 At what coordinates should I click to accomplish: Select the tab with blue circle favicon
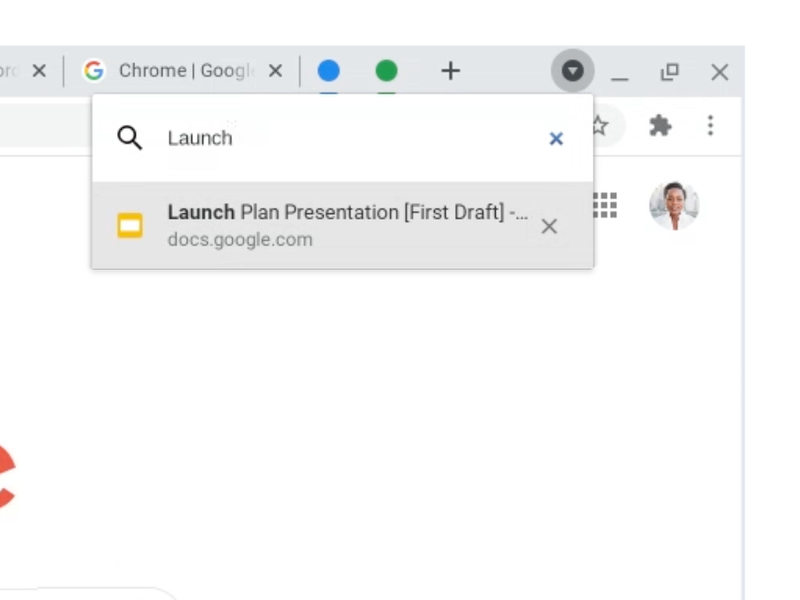(x=328, y=71)
